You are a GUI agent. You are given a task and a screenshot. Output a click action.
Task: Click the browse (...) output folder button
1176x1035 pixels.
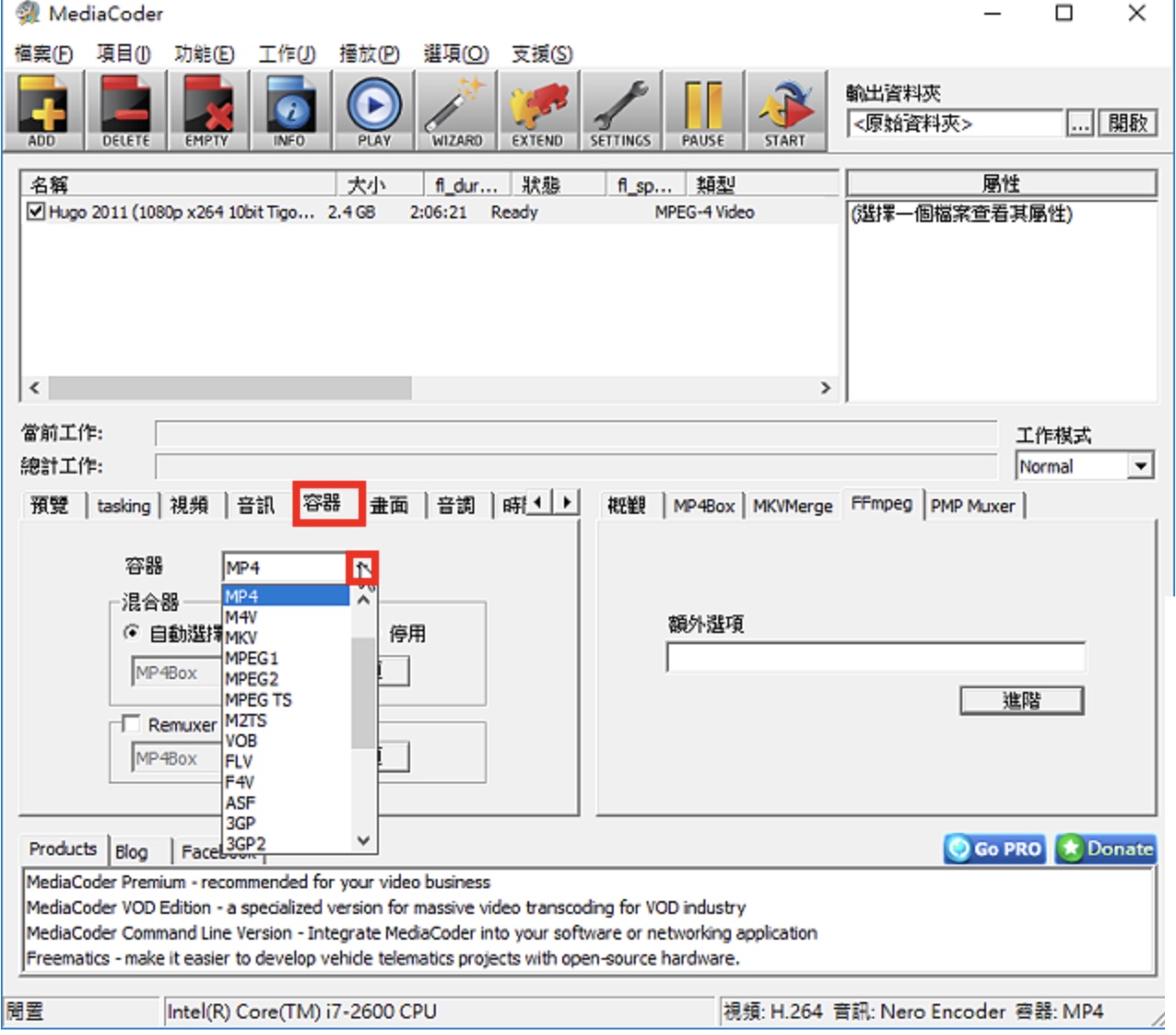pyautogui.click(x=1081, y=123)
